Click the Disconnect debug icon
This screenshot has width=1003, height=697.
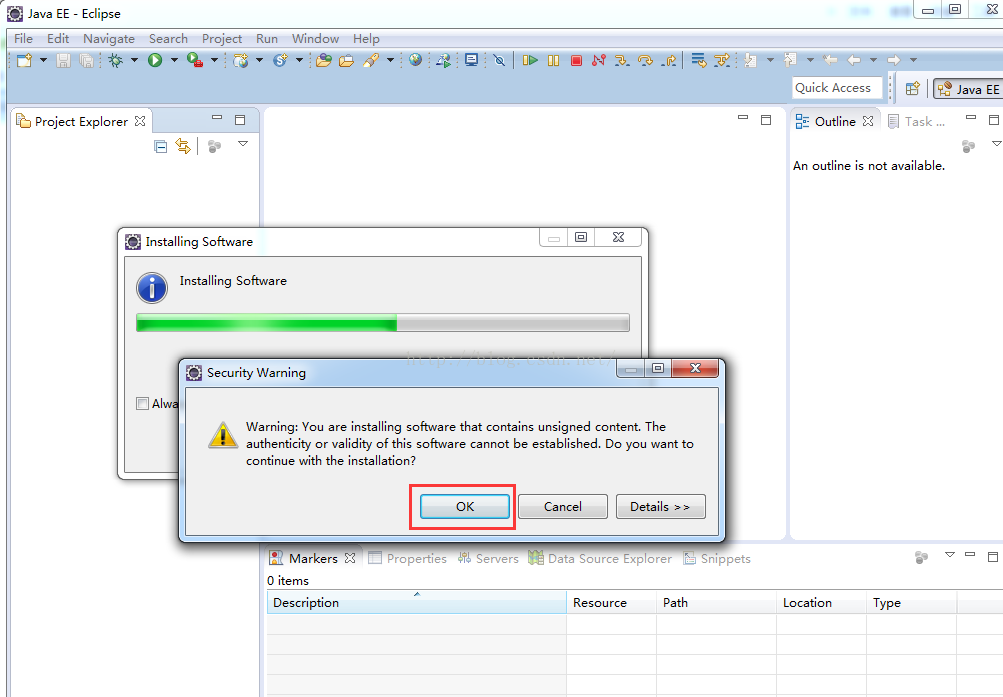point(599,60)
